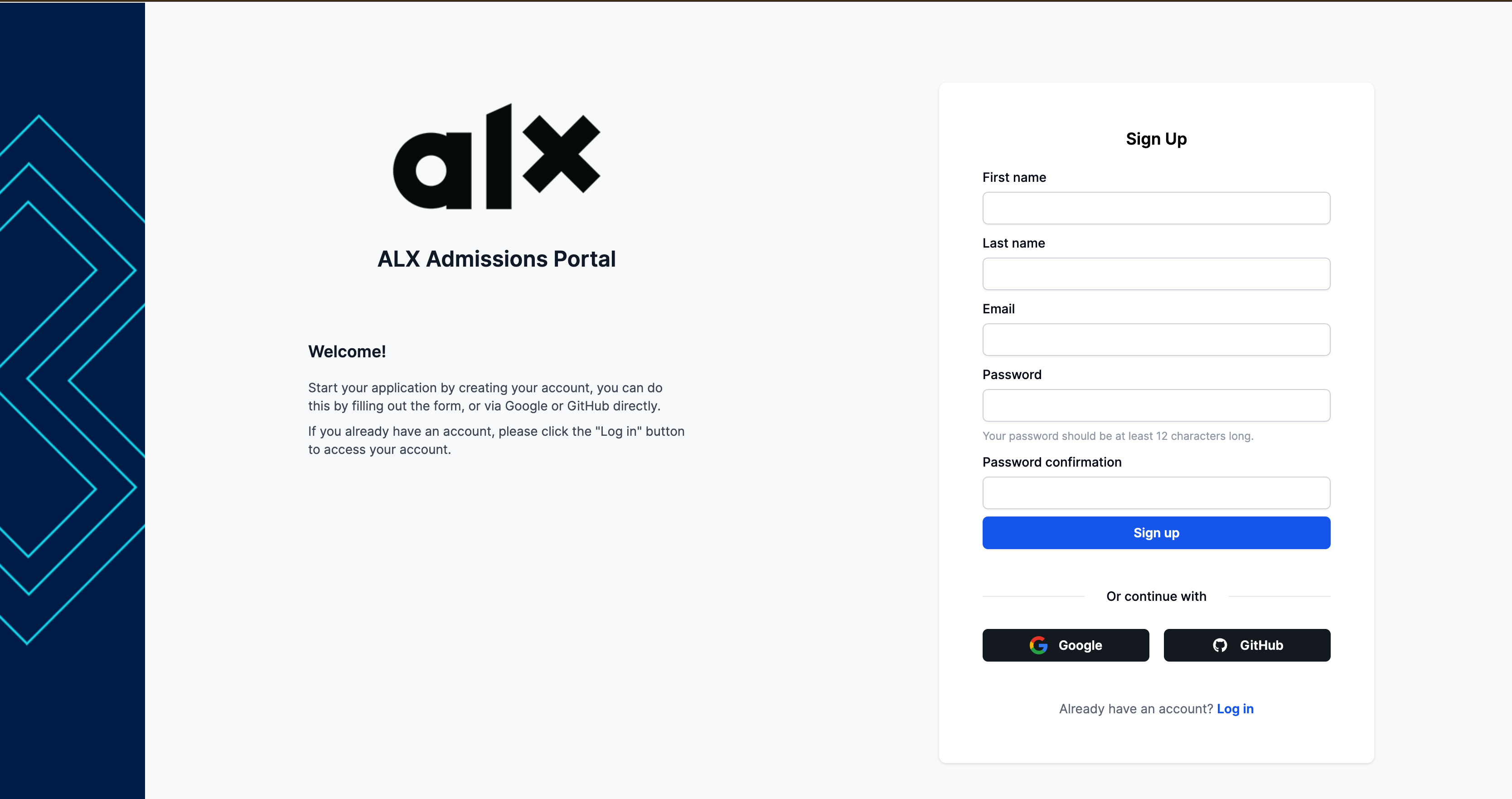Select the Email input field
Image resolution: width=1512 pixels, height=799 pixels.
click(x=1156, y=339)
